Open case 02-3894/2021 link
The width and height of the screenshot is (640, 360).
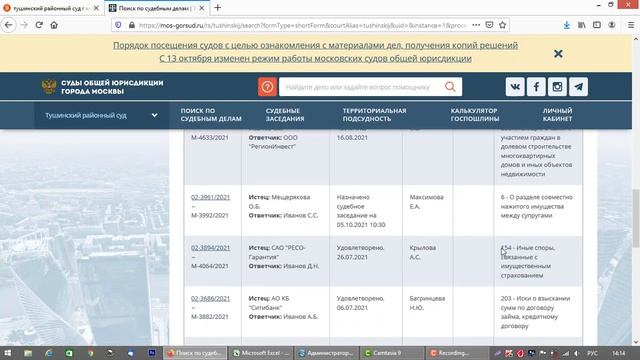click(x=210, y=248)
